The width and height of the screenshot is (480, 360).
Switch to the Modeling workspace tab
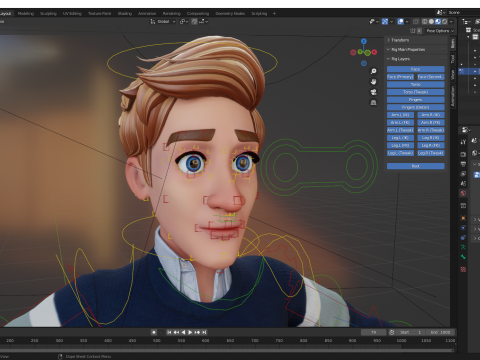tap(26, 13)
